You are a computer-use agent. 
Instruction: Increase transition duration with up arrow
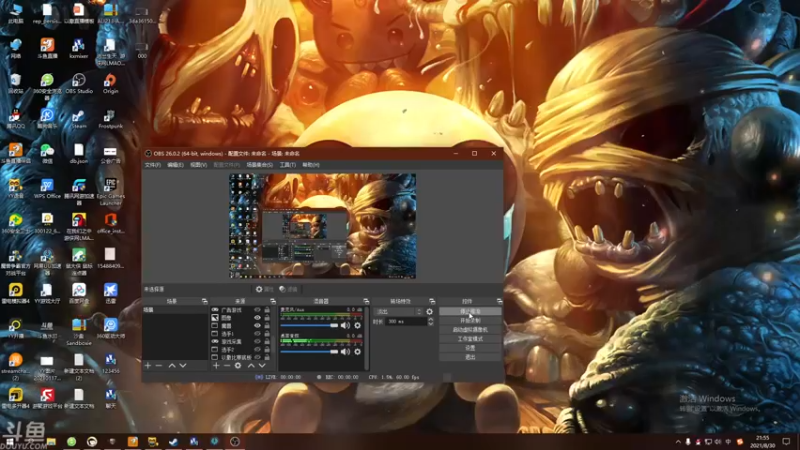[431, 319]
